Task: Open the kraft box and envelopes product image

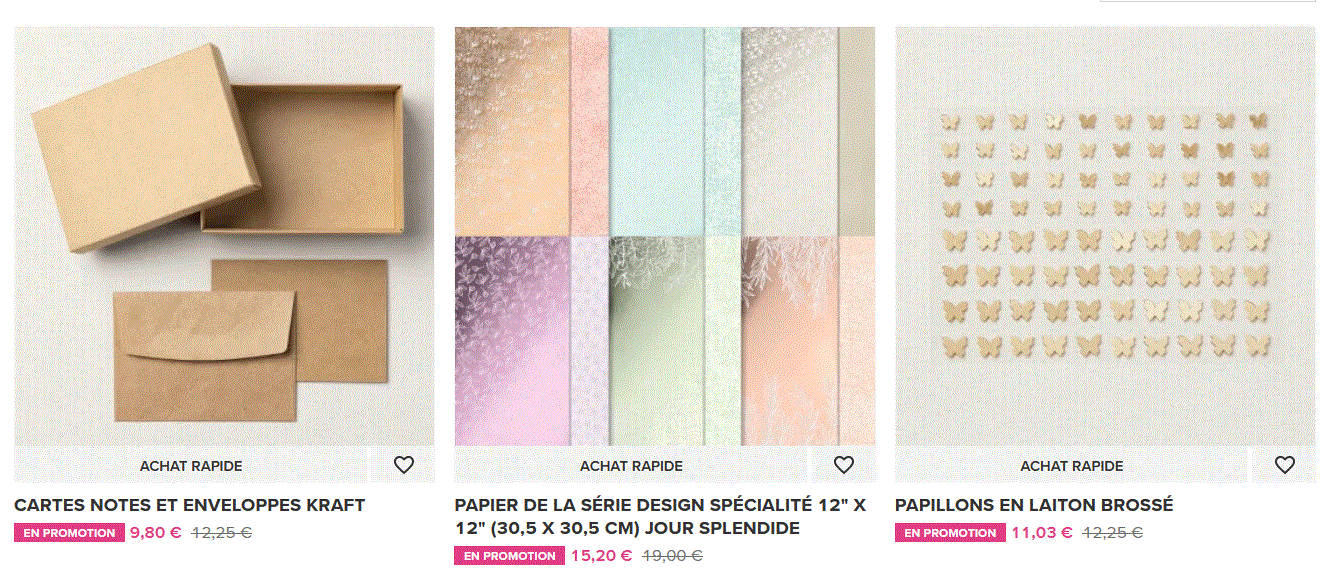Action: (224, 236)
